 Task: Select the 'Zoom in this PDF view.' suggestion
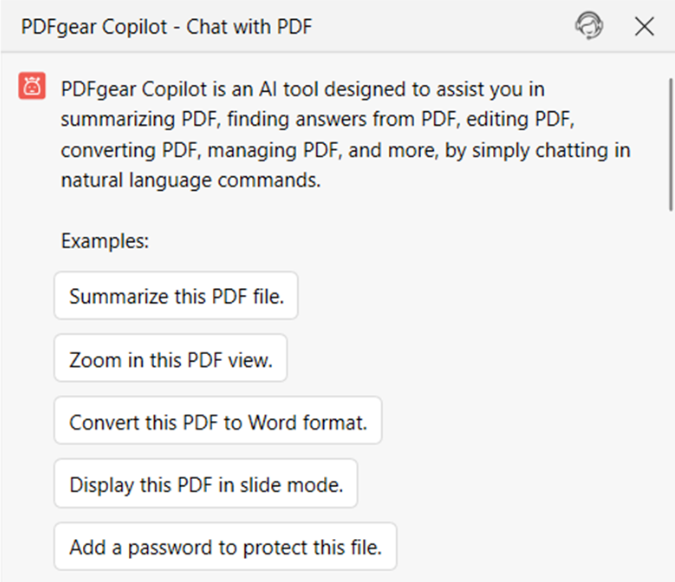pos(170,359)
